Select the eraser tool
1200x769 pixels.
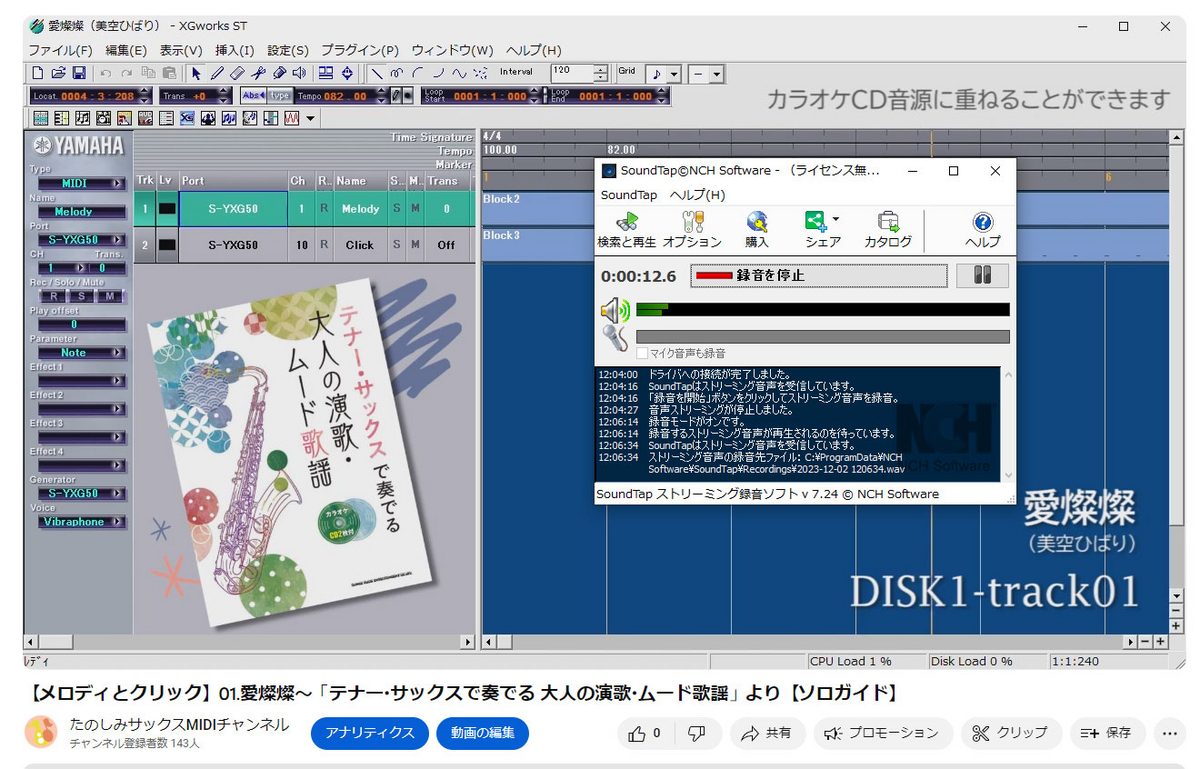(x=237, y=72)
